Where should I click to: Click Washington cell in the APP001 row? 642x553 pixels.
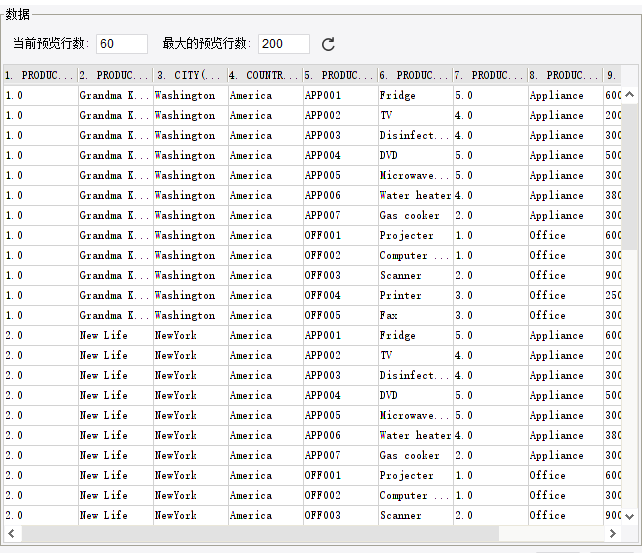pyautogui.click(x=190, y=95)
